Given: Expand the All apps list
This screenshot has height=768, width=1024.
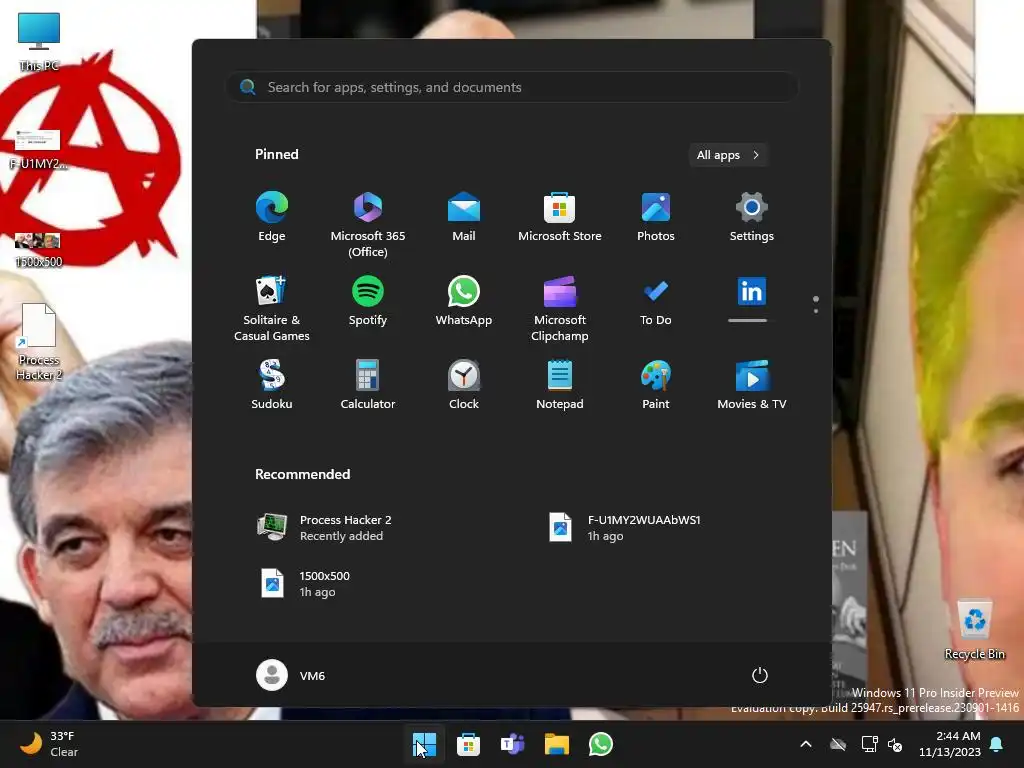Looking at the screenshot, I should coord(728,155).
